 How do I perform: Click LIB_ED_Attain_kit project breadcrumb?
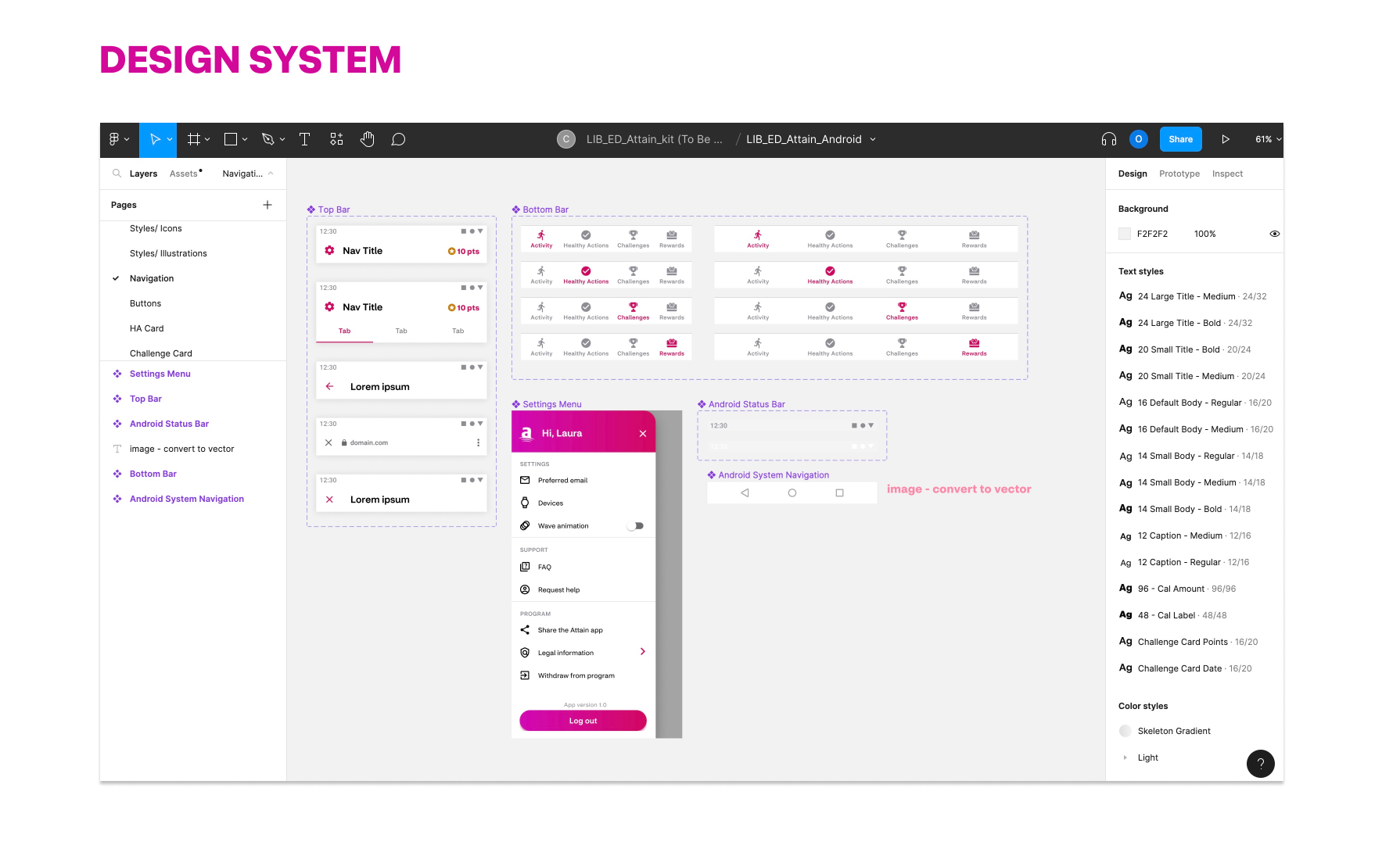pyautogui.click(x=655, y=139)
